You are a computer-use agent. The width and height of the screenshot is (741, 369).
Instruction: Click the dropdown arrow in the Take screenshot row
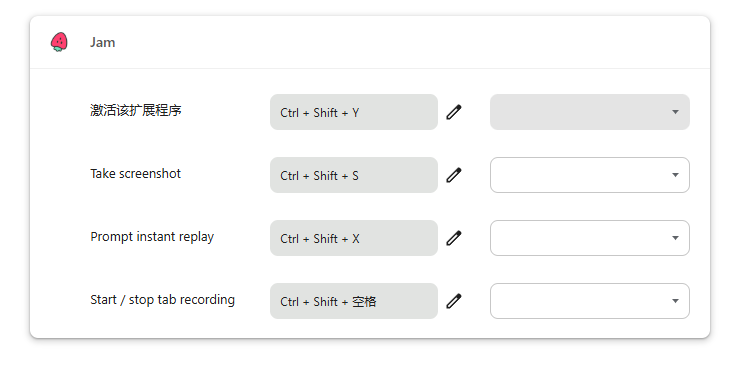coord(675,175)
